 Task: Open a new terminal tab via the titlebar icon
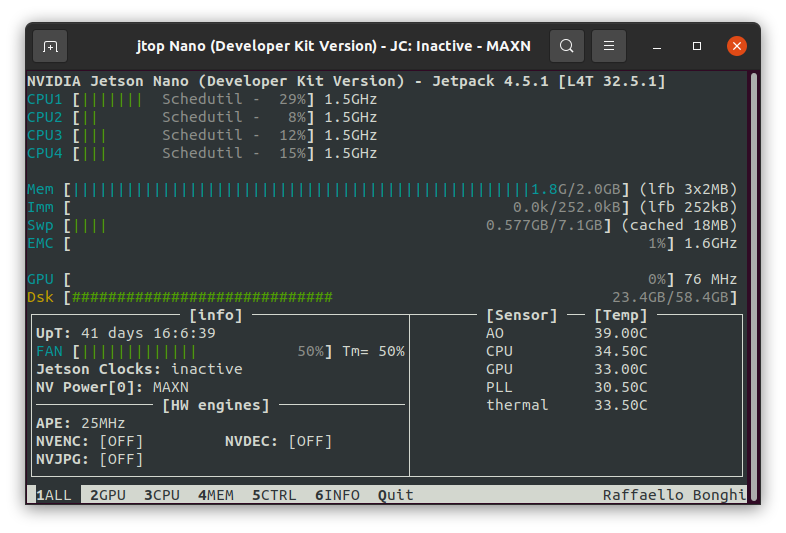(x=50, y=46)
